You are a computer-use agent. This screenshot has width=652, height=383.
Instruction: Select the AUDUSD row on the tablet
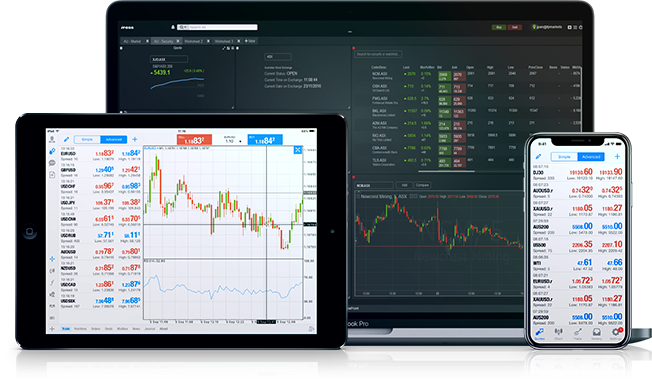pos(101,252)
